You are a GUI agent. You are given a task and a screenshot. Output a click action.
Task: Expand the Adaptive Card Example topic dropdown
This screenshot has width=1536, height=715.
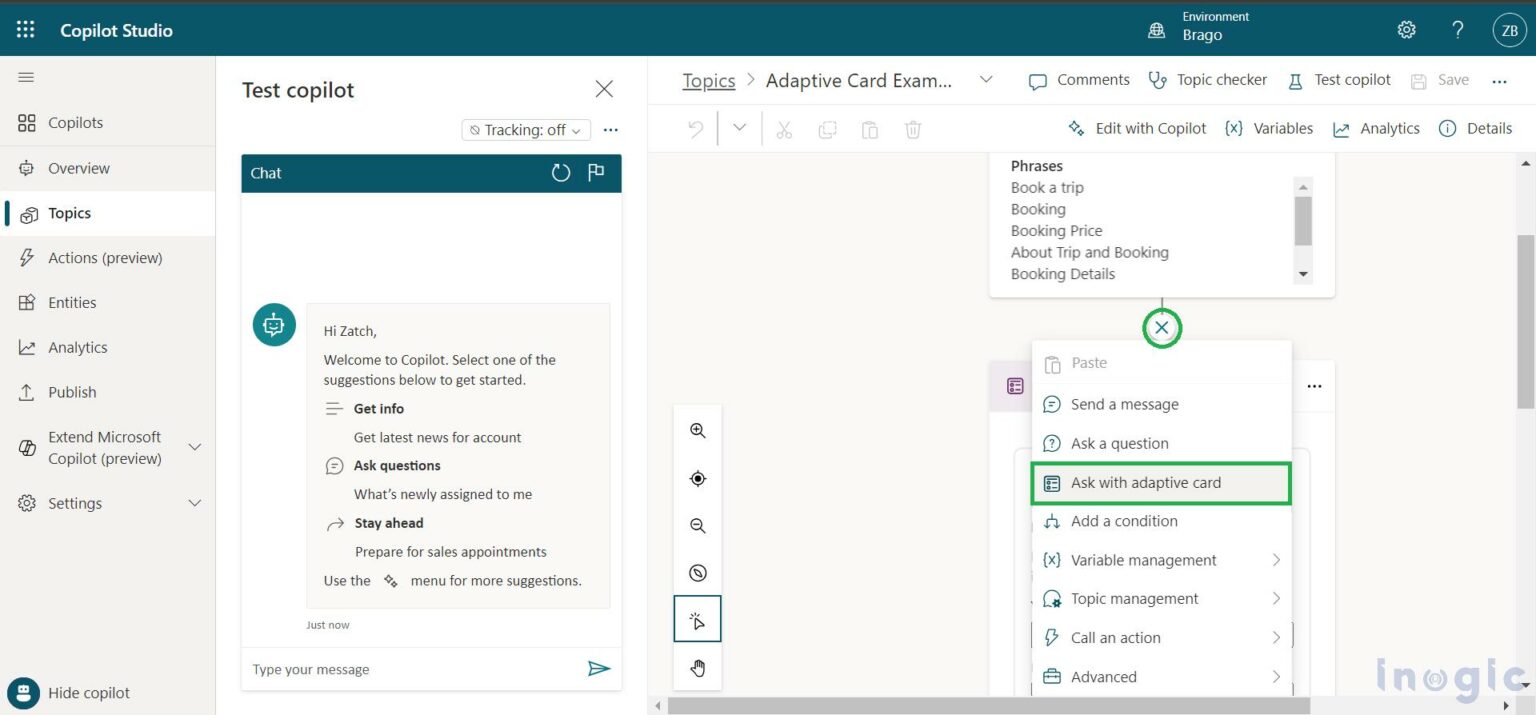pos(986,80)
